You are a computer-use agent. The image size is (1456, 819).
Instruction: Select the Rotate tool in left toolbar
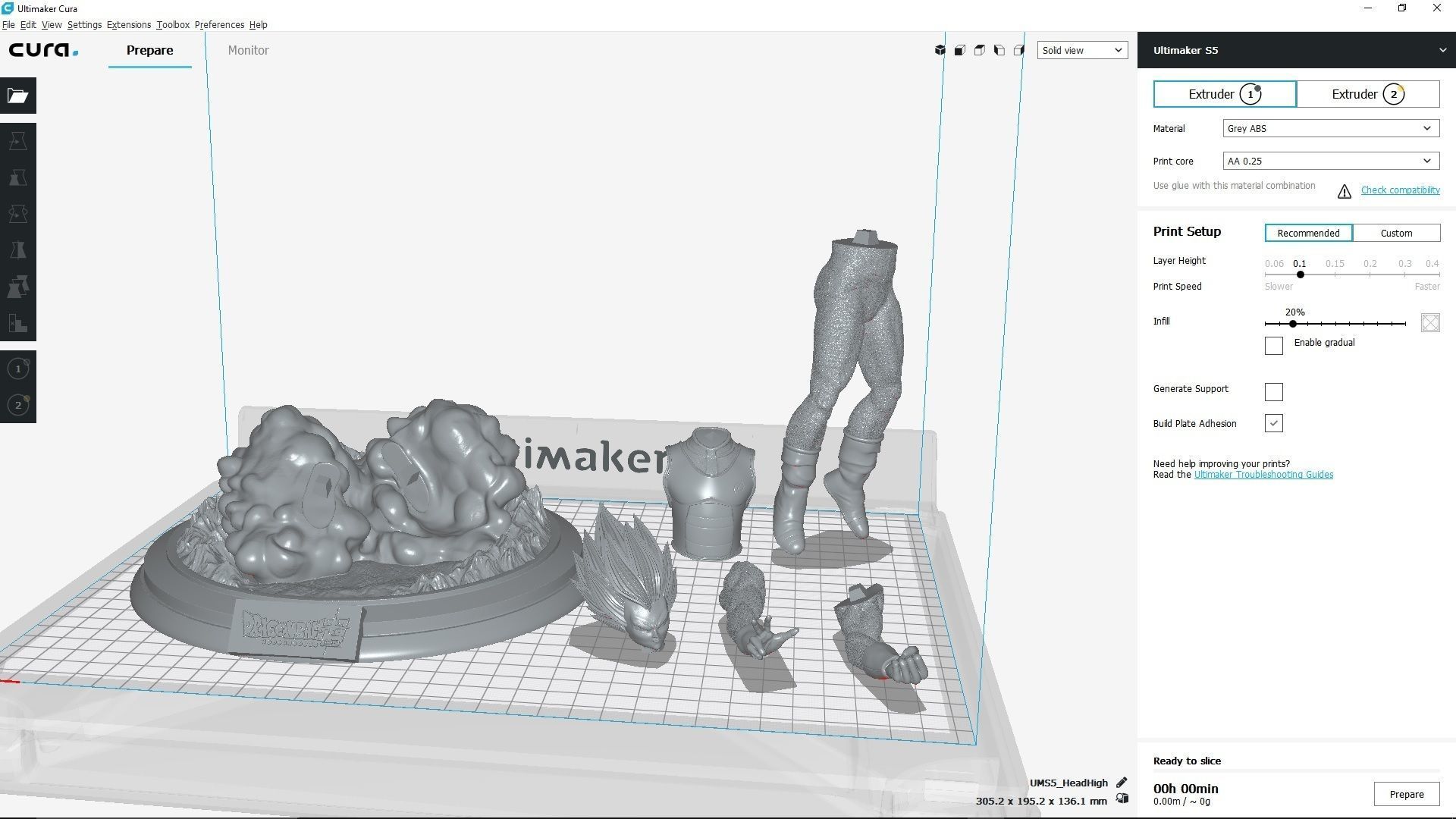pyautogui.click(x=18, y=214)
